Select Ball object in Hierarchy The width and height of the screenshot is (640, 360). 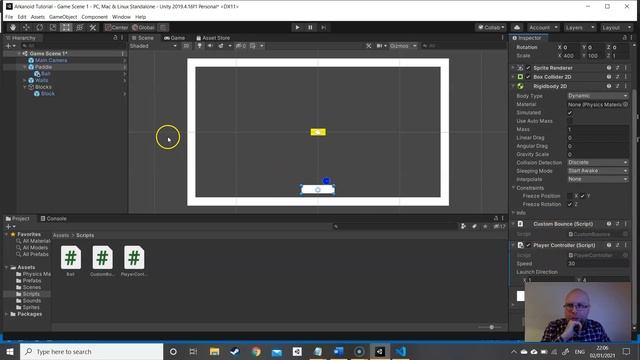pyautogui.click(x=46, y=73)
